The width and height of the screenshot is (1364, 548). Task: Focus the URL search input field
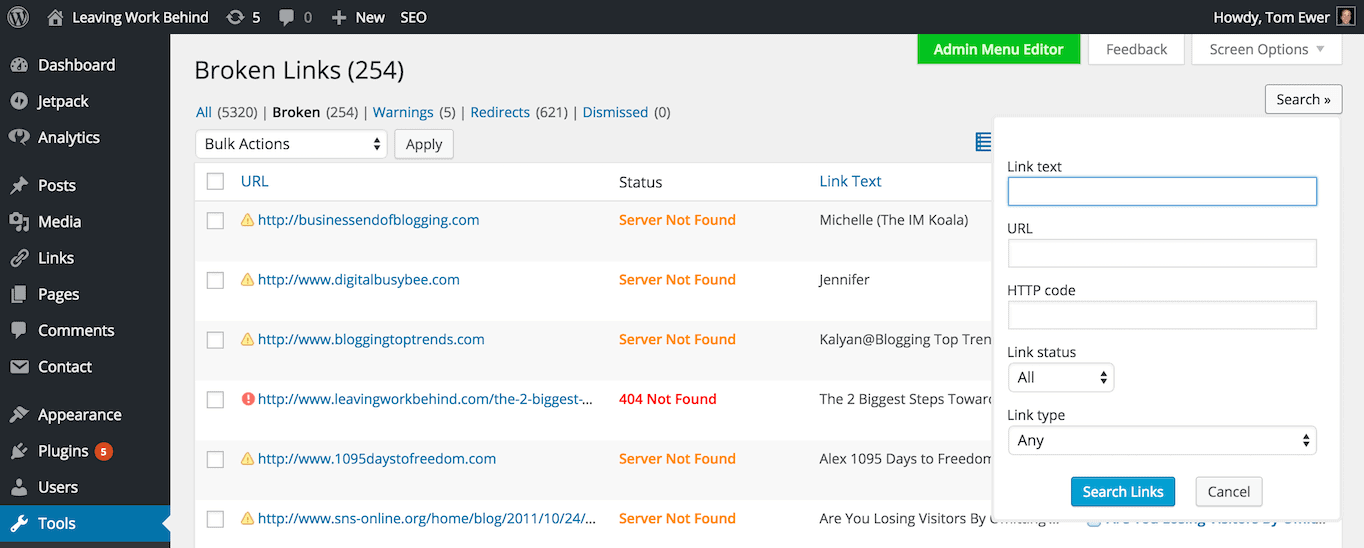1162,253
